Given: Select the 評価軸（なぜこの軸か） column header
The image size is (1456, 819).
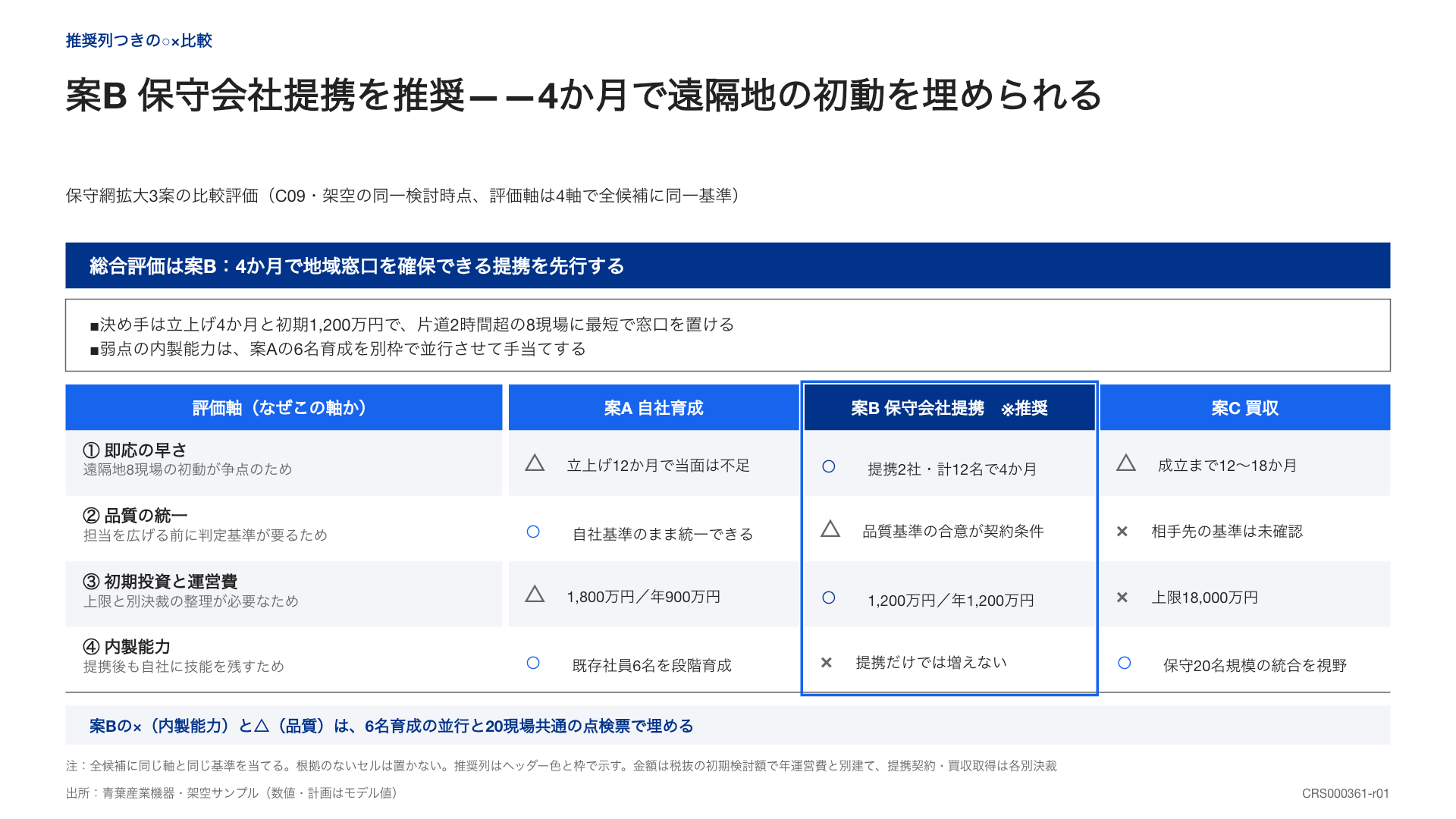Looking at the screenshot, I should click(284, 408).
